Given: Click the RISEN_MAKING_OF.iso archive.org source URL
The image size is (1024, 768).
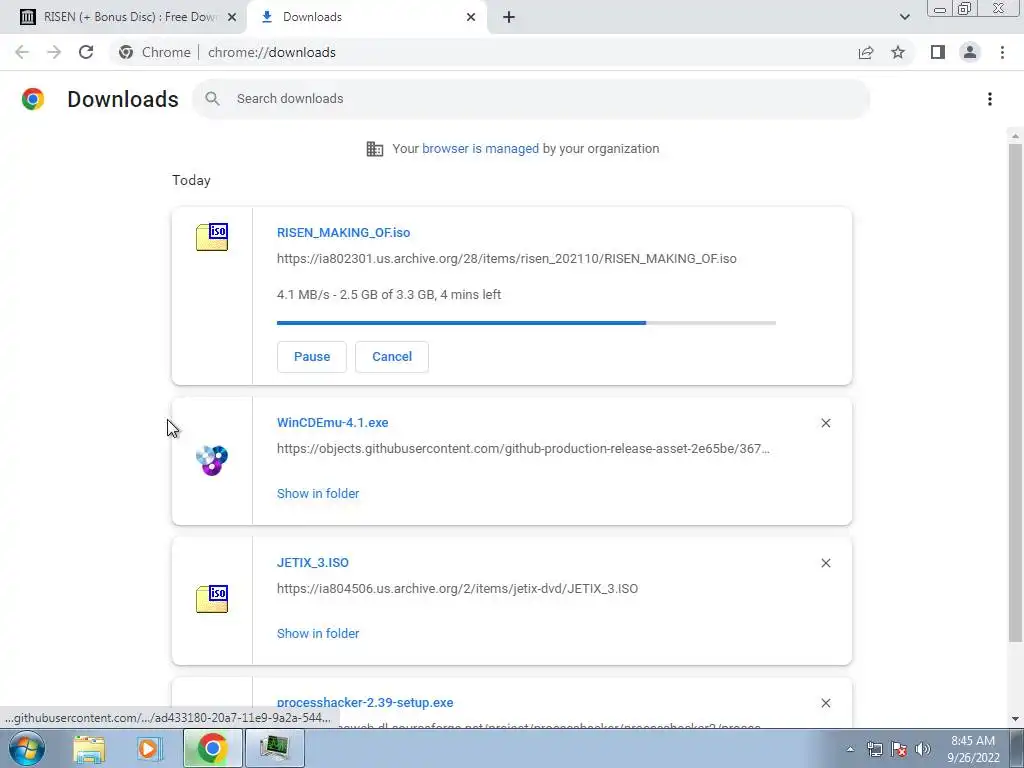Looking at the screenshot, I should click(507, 259).
